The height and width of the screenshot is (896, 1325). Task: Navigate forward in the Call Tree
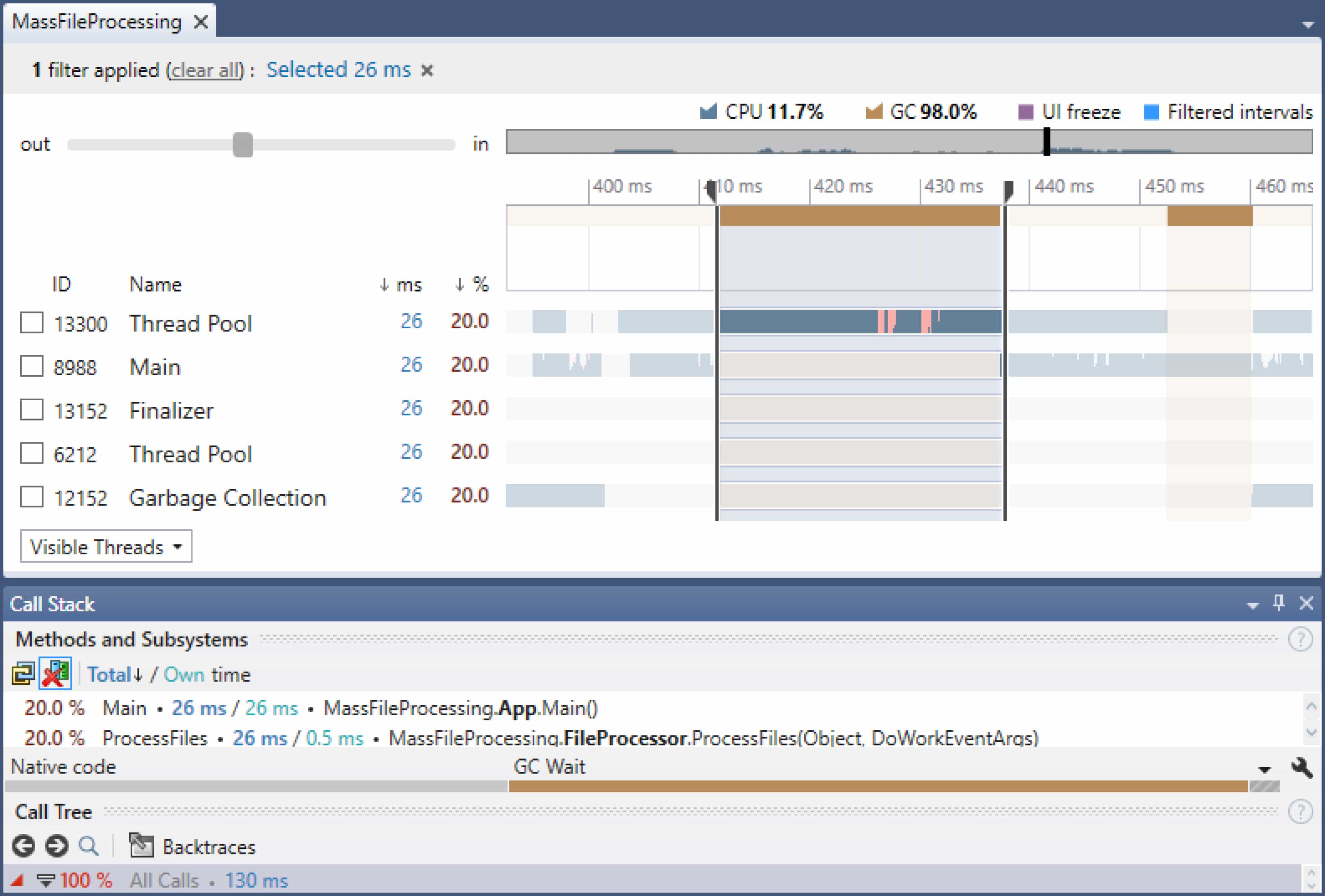coord(56,846)
